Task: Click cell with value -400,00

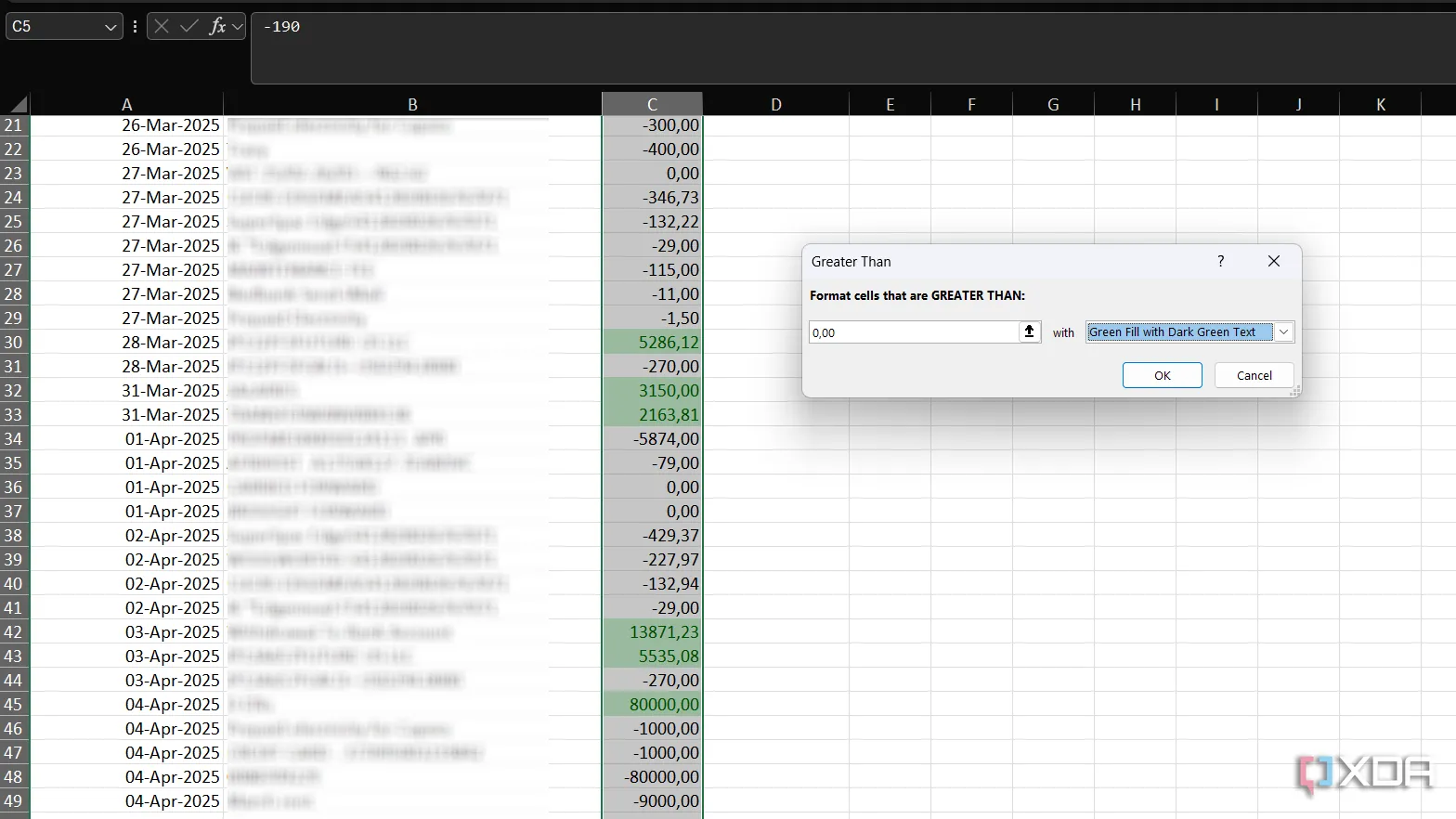Action: click(x=652, y=149)
